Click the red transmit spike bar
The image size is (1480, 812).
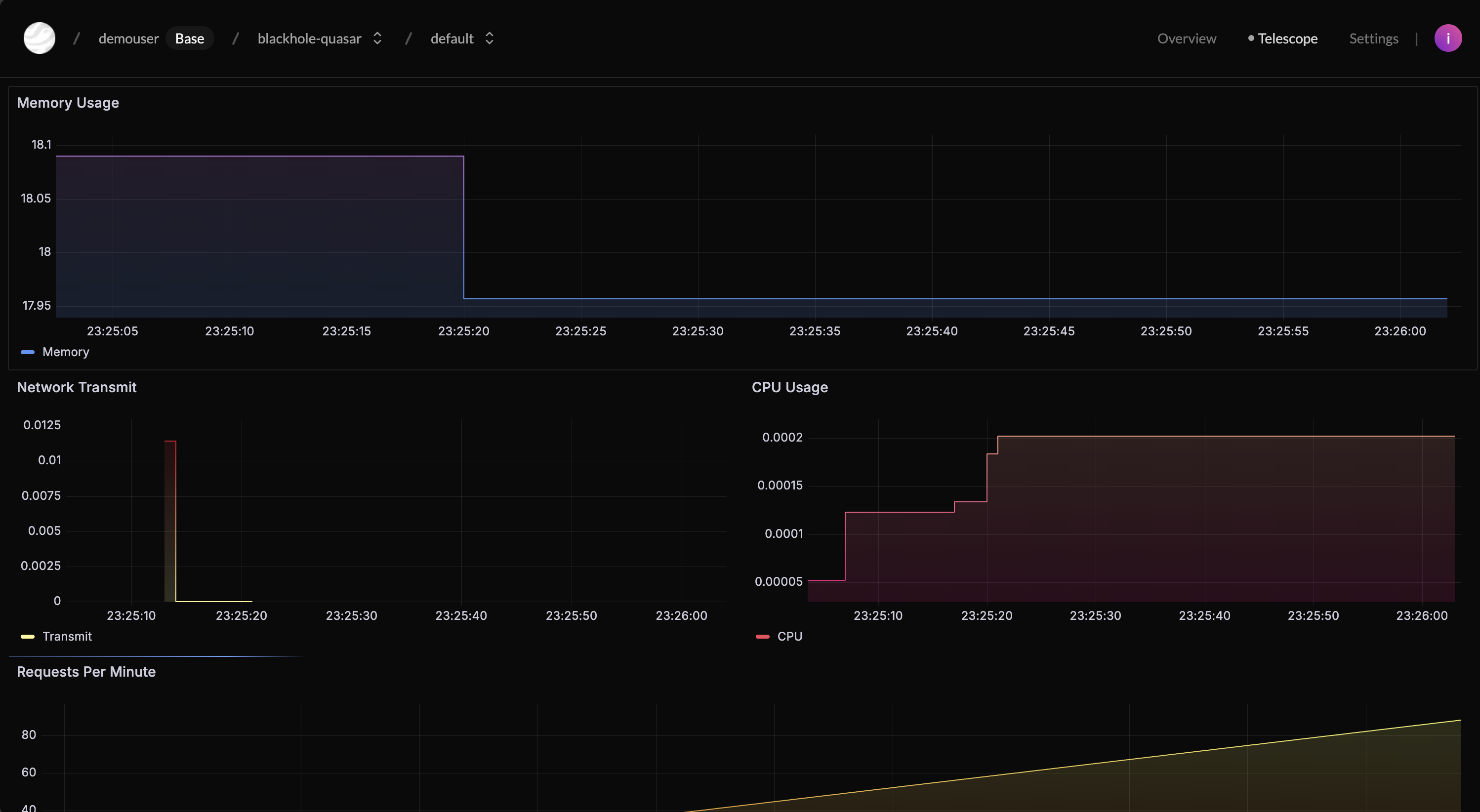(x=170, y=521)
